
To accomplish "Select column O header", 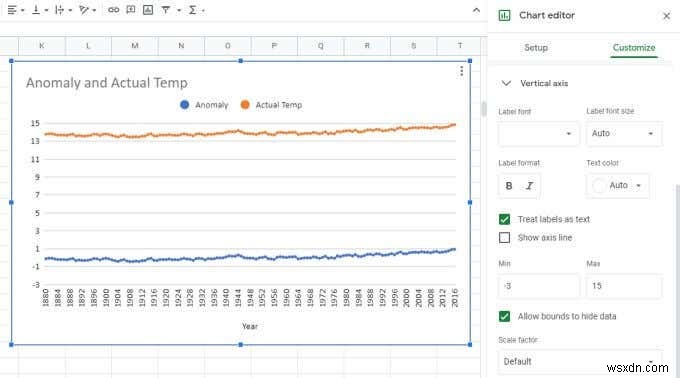I will coord(228,46).
